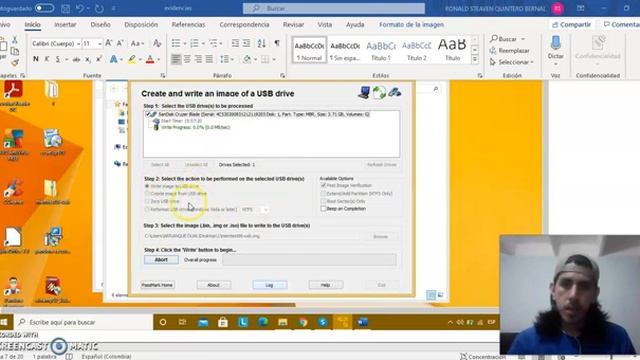Open the Disposición tab

(141, 24)
